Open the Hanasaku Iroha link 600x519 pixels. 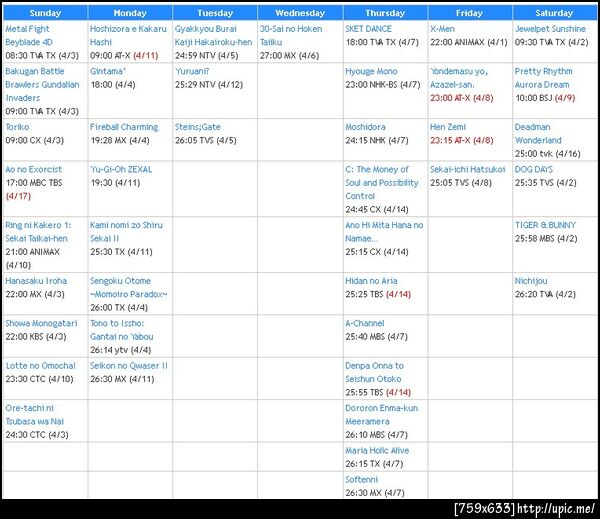point(36,281)
